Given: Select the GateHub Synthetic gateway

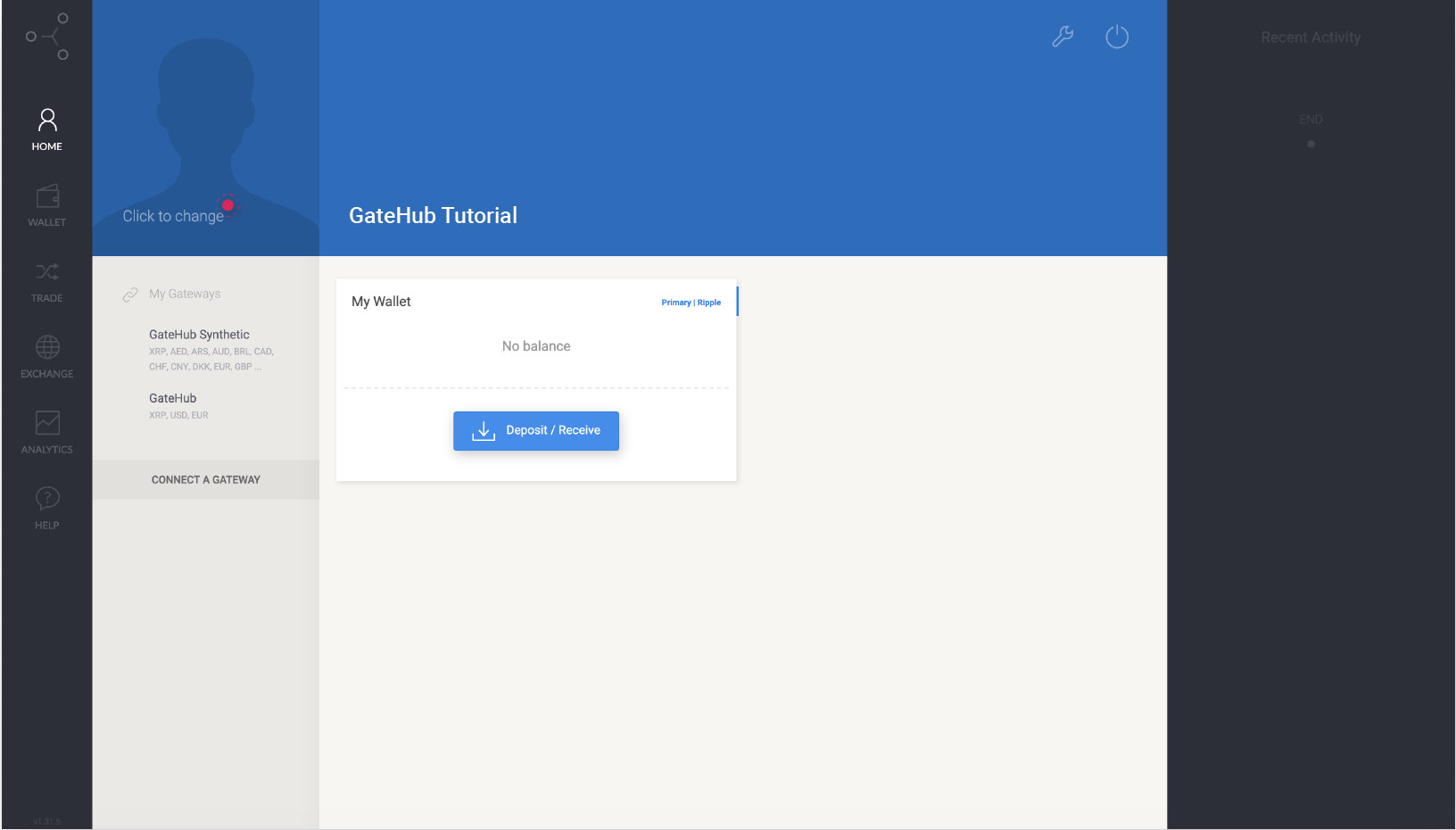Looking at the screenshot, I should pyautogui.click(x=211, y=350).
